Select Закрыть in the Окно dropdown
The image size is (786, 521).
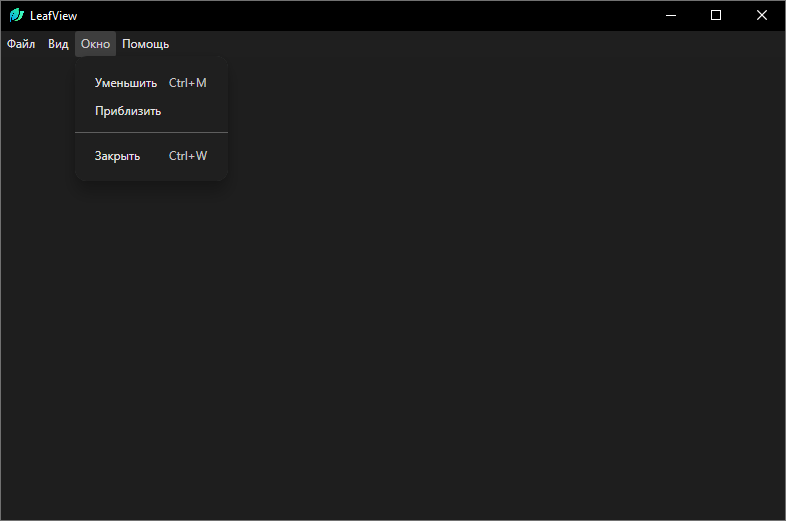pyautogui.click(x=117, y=156)
